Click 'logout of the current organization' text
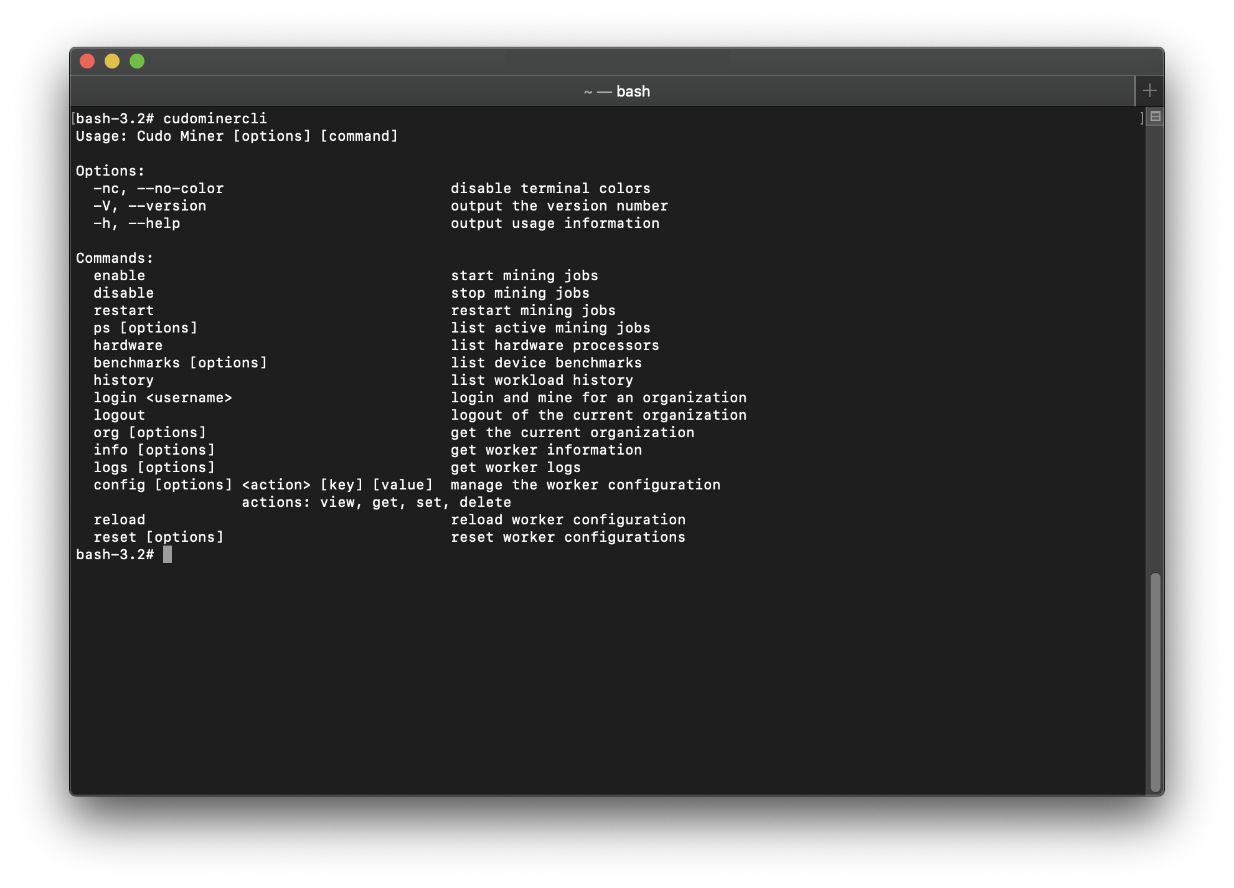The width and height of the screenshot is (1234, 888). click(x=599, y=415)
